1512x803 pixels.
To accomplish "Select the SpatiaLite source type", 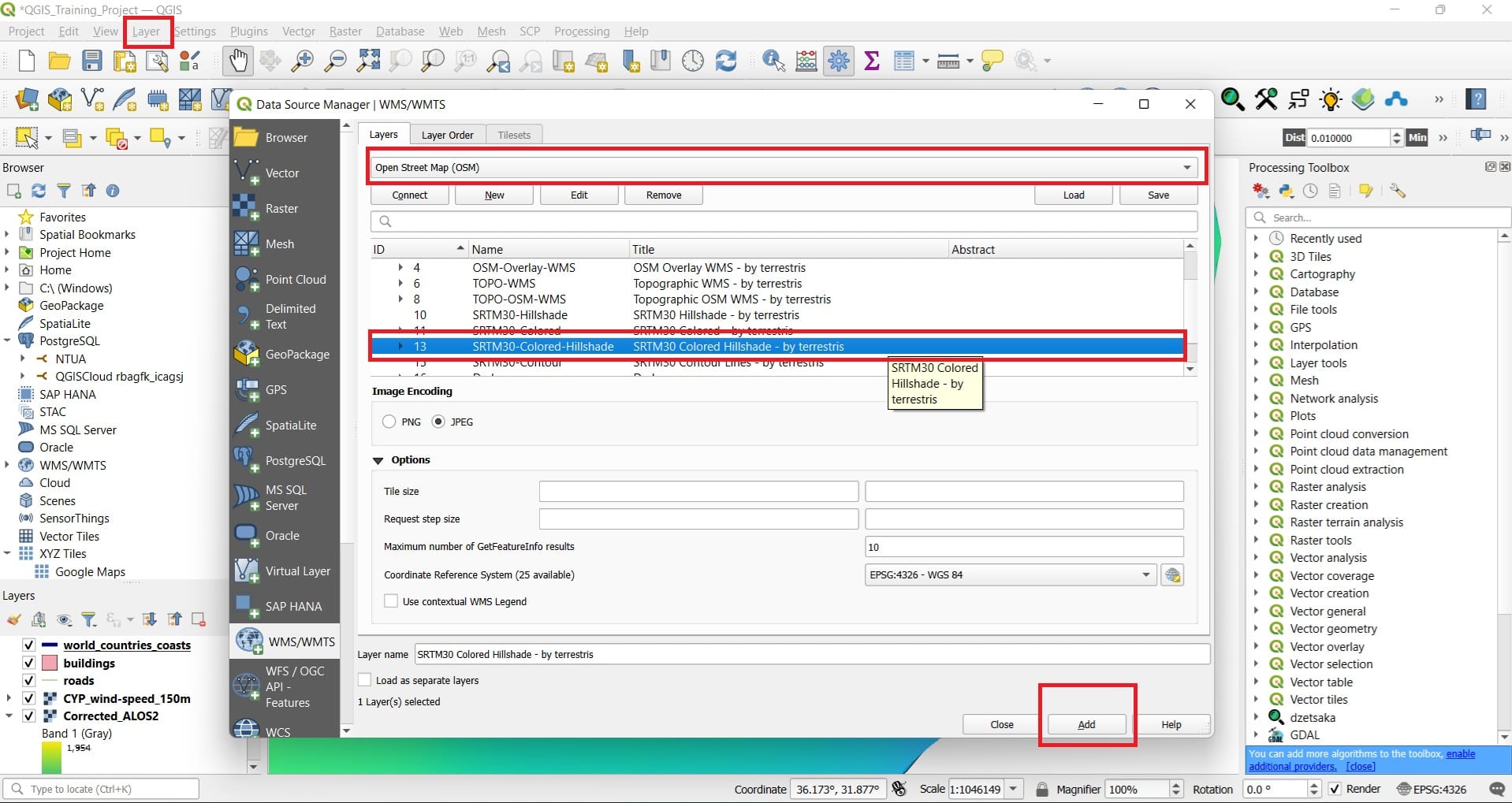I will click(x=285, y=425).
